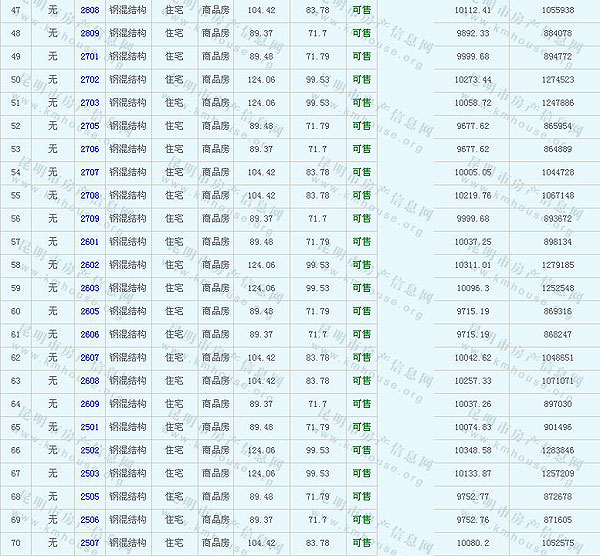Viewport: 600px width, 556px height.
Task: Open the 2608 room listing
Action: coord(89,381)
